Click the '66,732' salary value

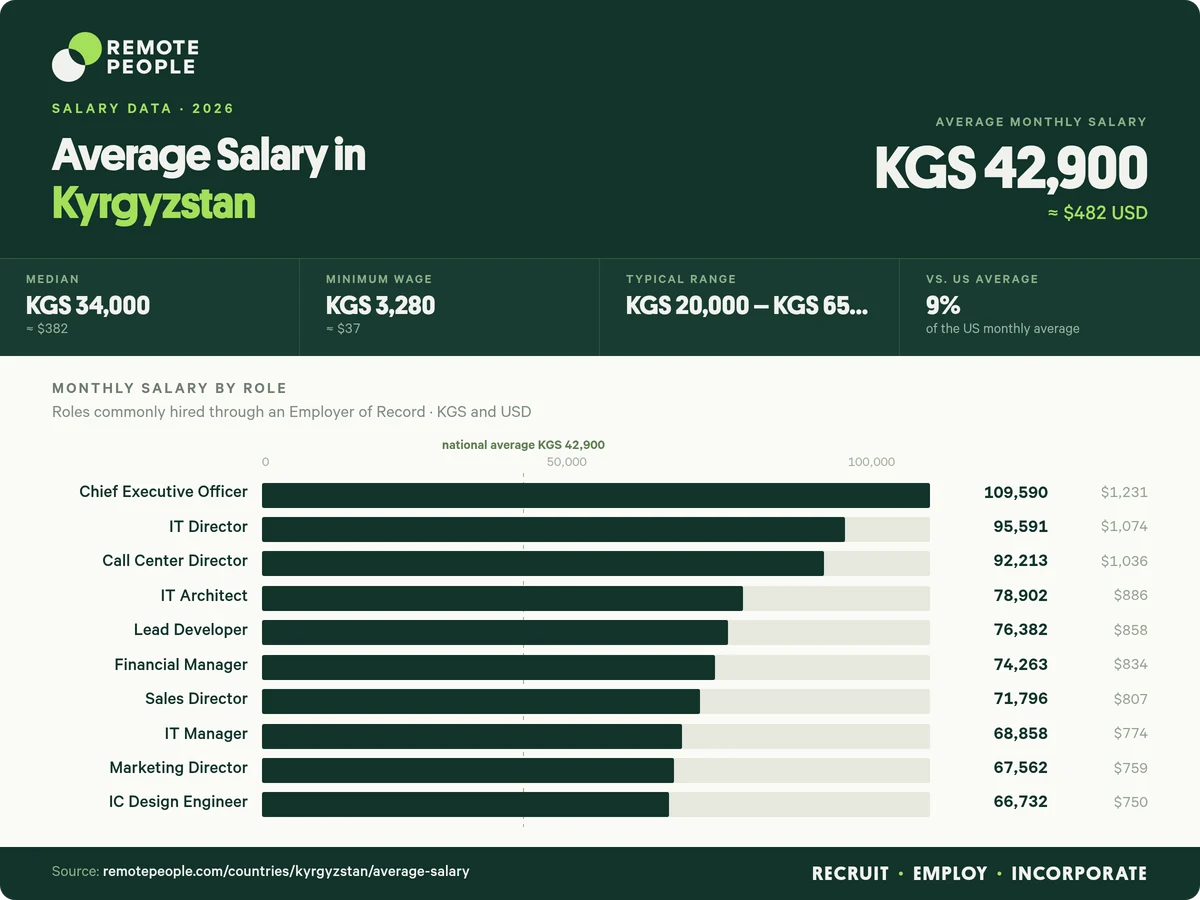pos(1020,802)
